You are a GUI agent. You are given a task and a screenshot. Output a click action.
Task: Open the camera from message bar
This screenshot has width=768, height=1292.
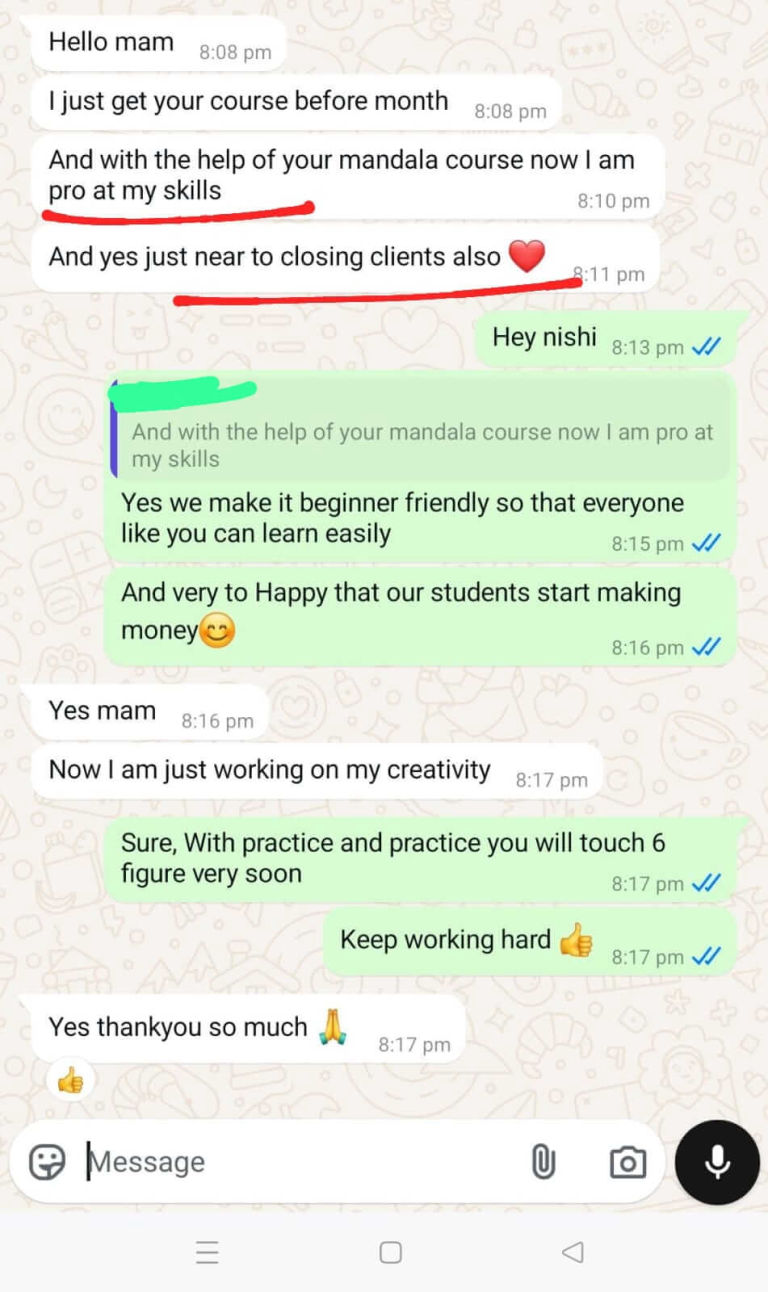(627, 1162)
